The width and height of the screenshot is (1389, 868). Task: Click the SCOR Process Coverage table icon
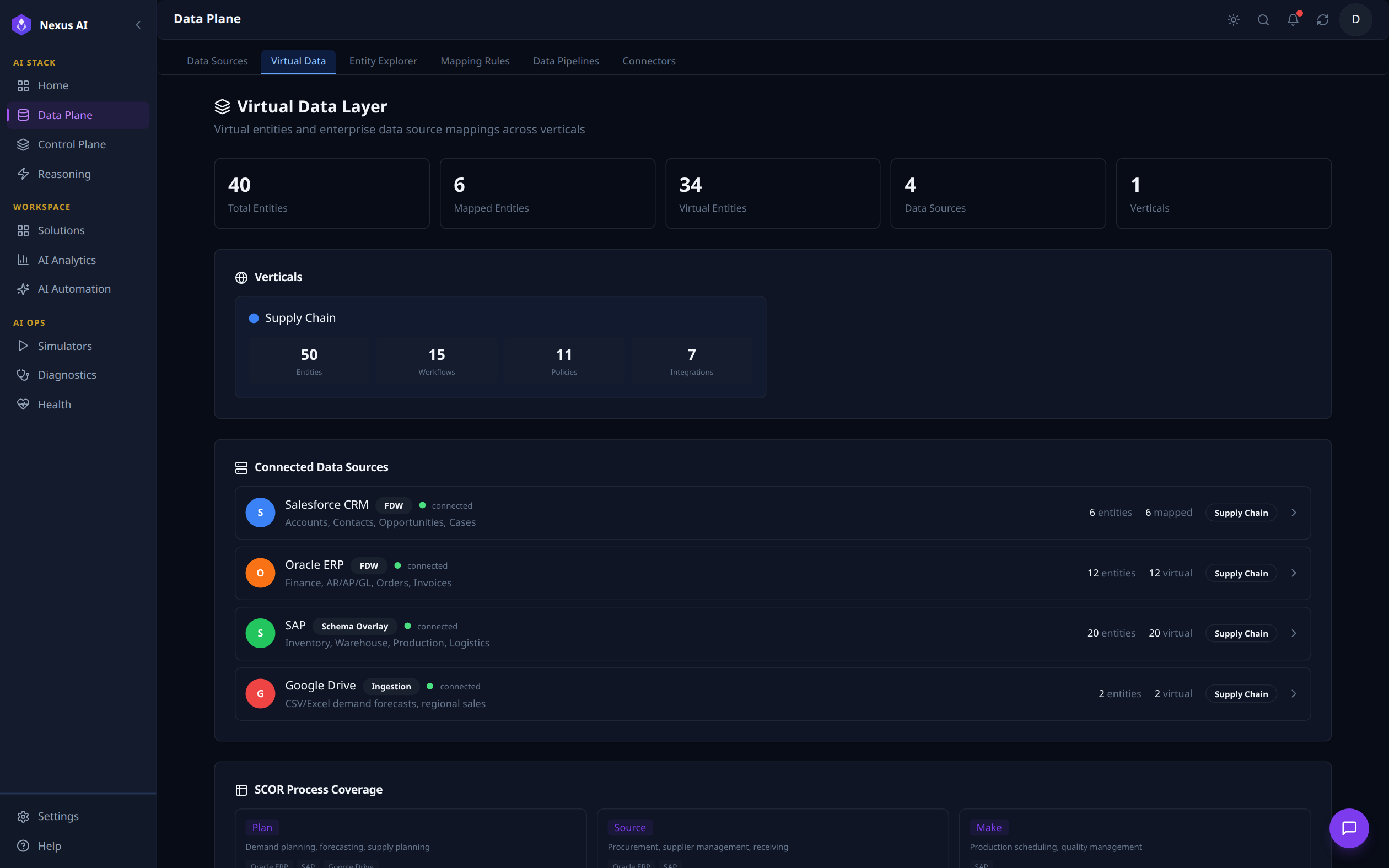(241, 790)
